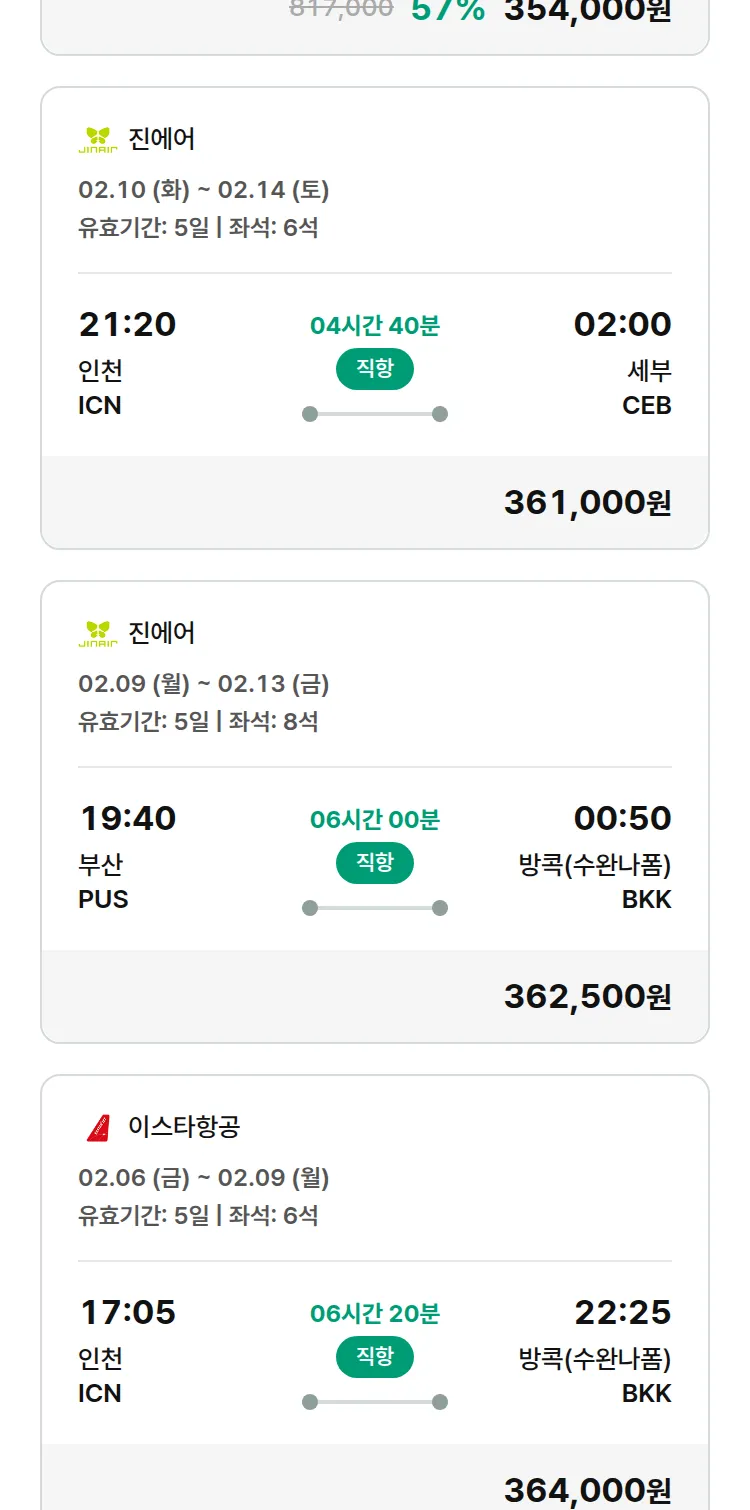Screen dimensions: 750x1510
Task: Open the Incheon to Cebu 21:20 departure
Action: pyautogui.click(x=127, y=325)
